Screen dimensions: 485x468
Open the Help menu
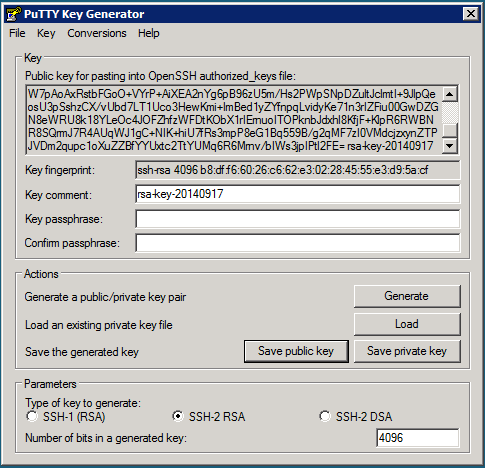pos(149,33)
